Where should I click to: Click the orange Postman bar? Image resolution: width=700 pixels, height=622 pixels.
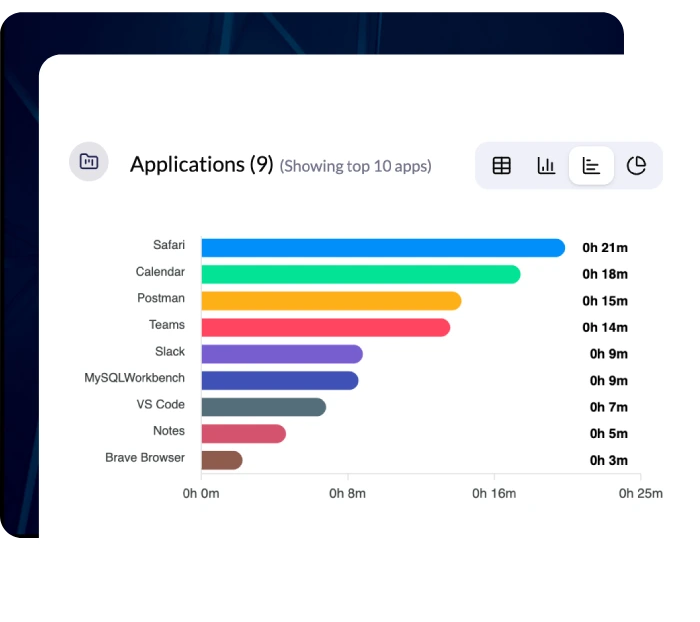click(x=331, y=301)
